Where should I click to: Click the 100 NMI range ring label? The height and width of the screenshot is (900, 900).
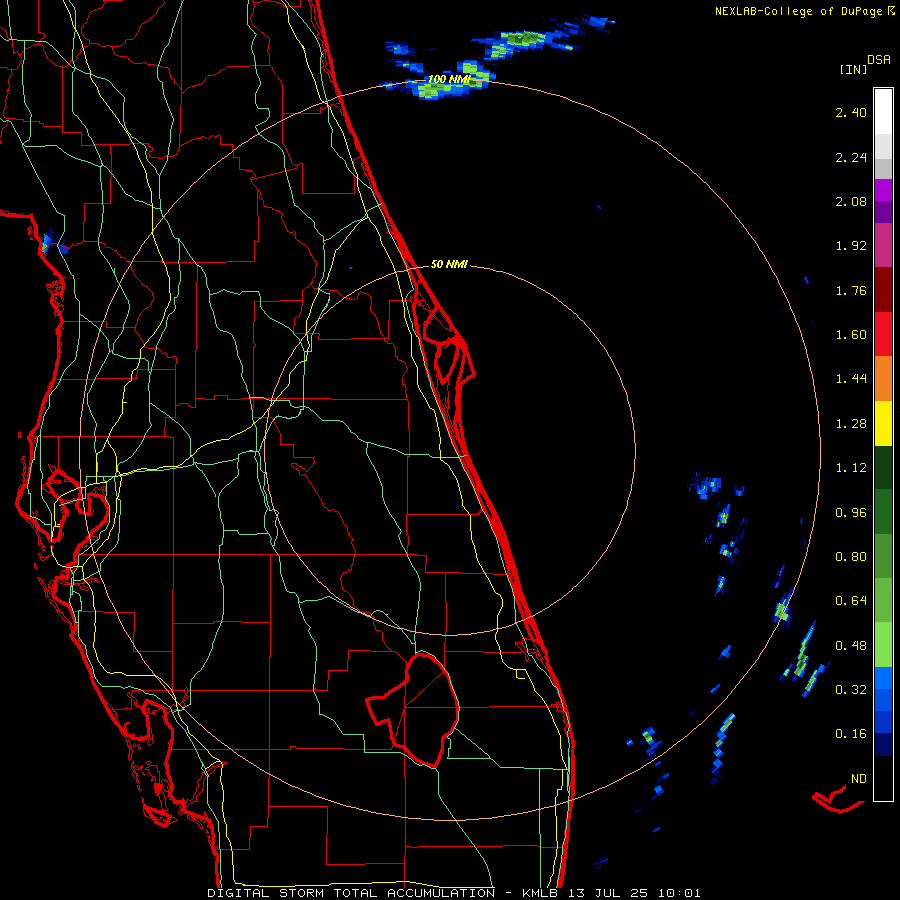tap(449, 79)
